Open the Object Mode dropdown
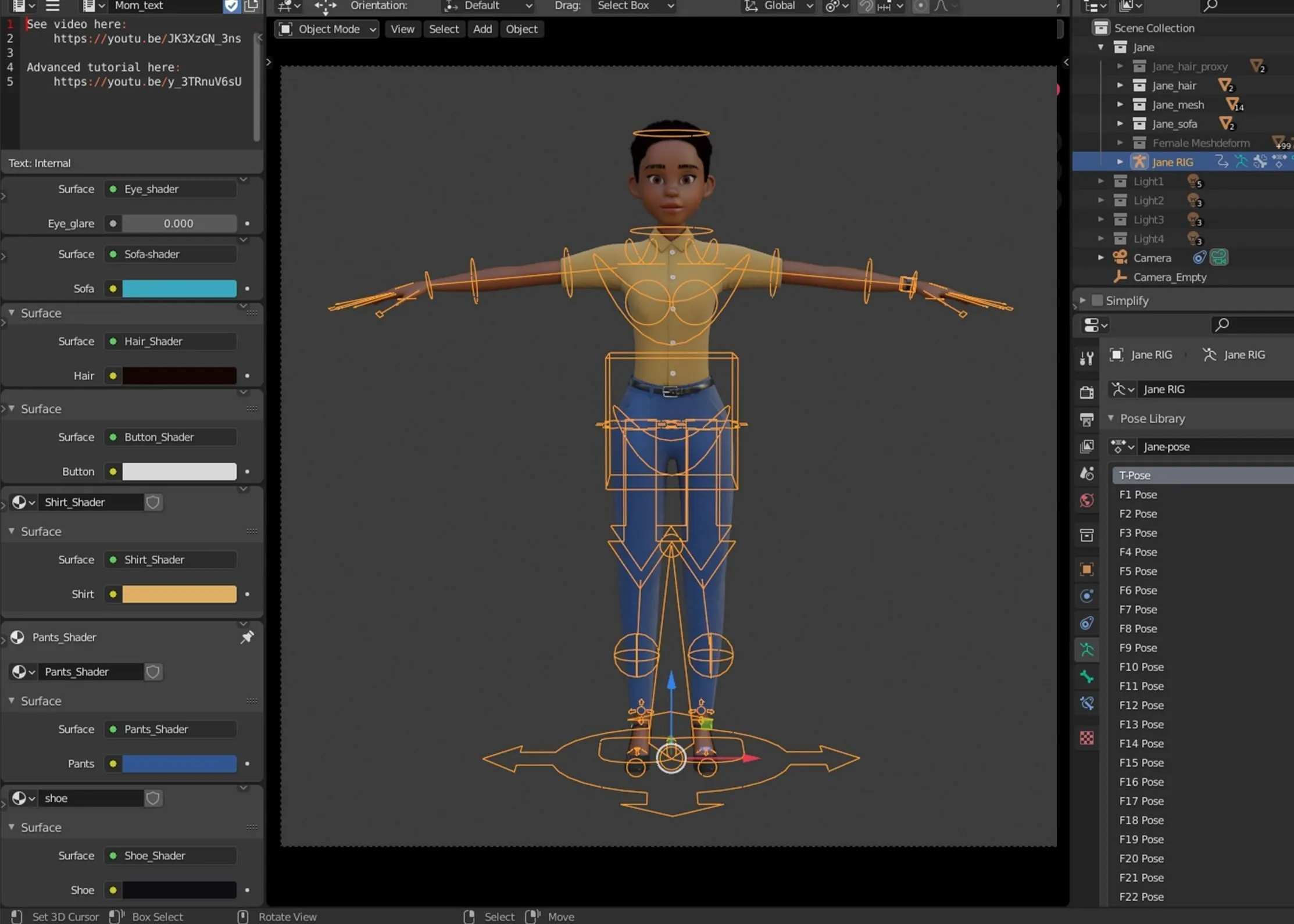The image size is (1294, 924). (x=326, y=28)
